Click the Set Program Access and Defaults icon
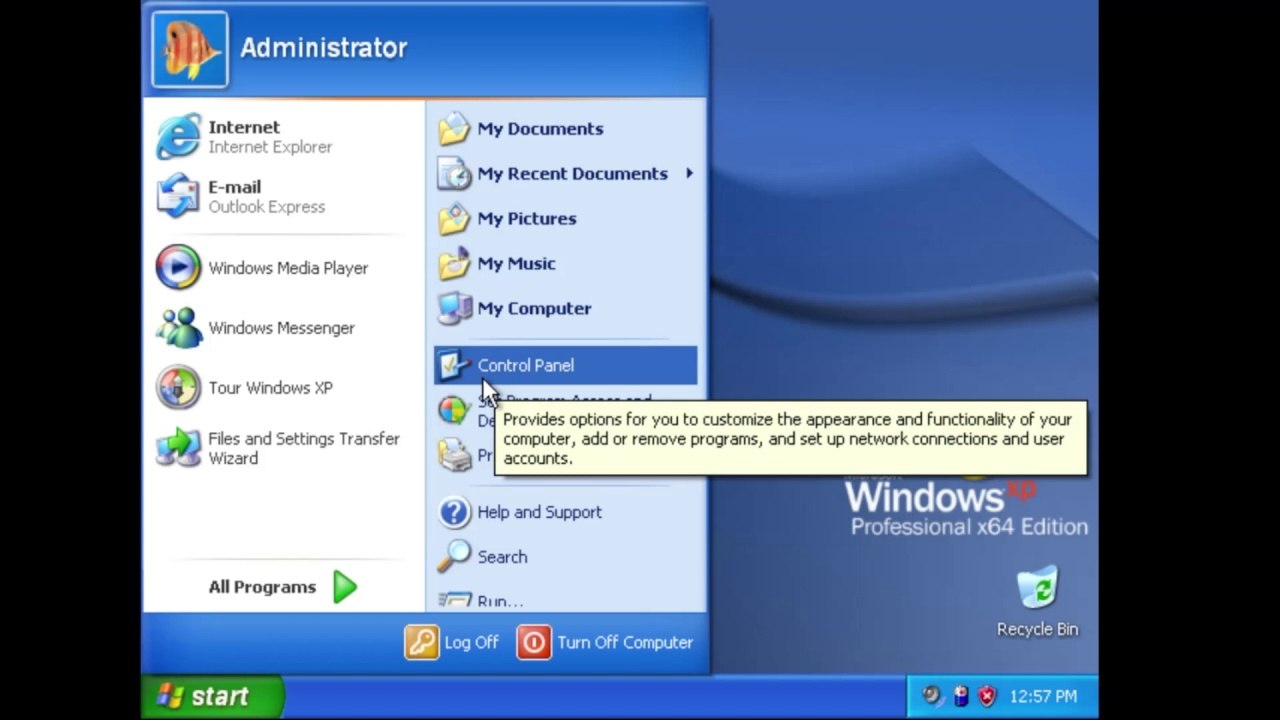The height and width of the screenshot is (720, 1280). [x=454, y=410]
